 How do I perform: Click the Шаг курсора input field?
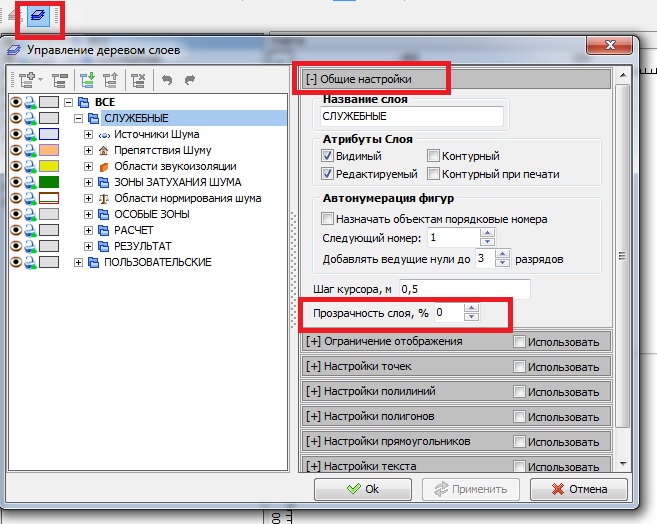(x=462, y=289)
